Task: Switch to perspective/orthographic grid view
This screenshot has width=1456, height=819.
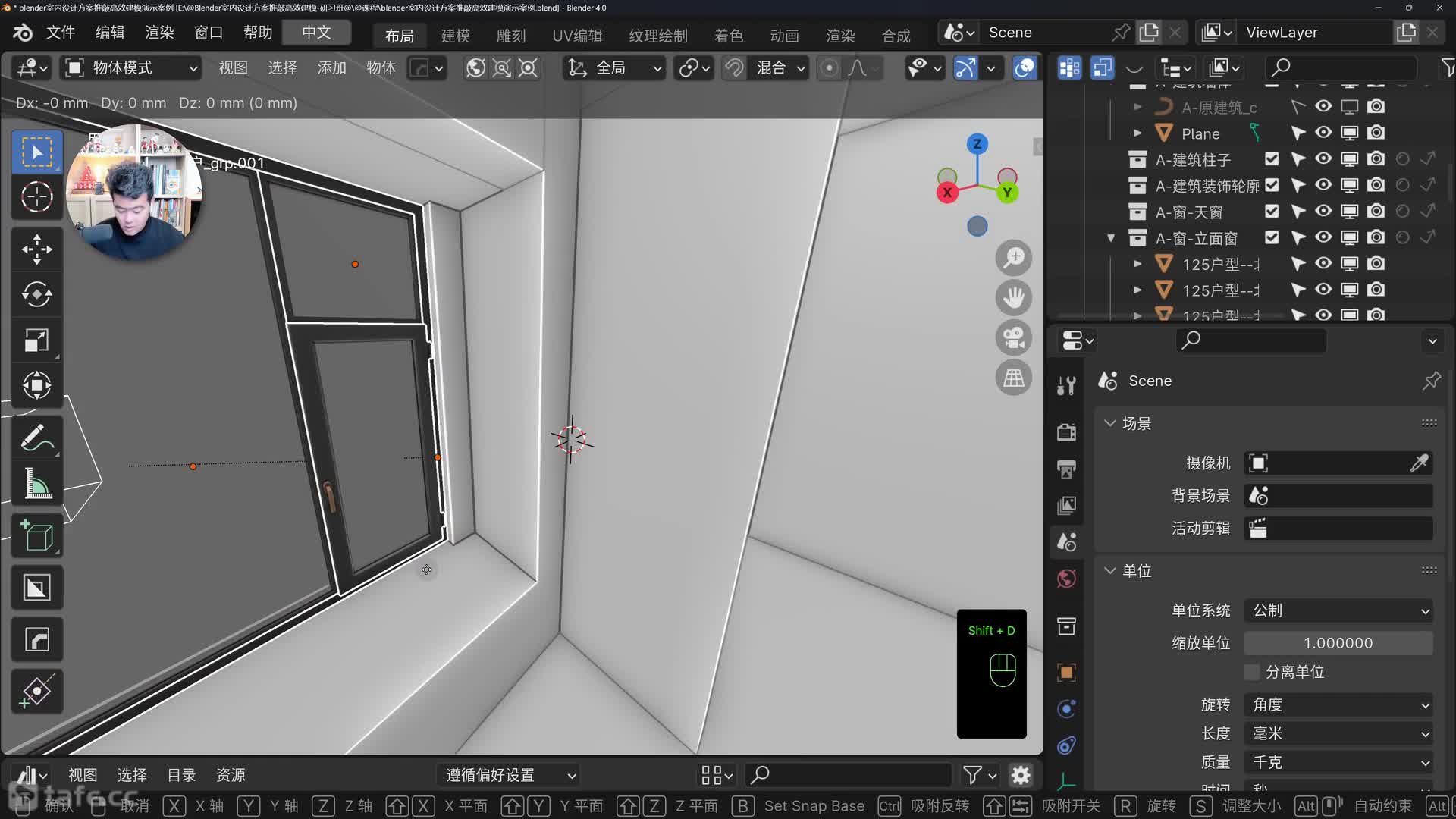Action: 1013,378
